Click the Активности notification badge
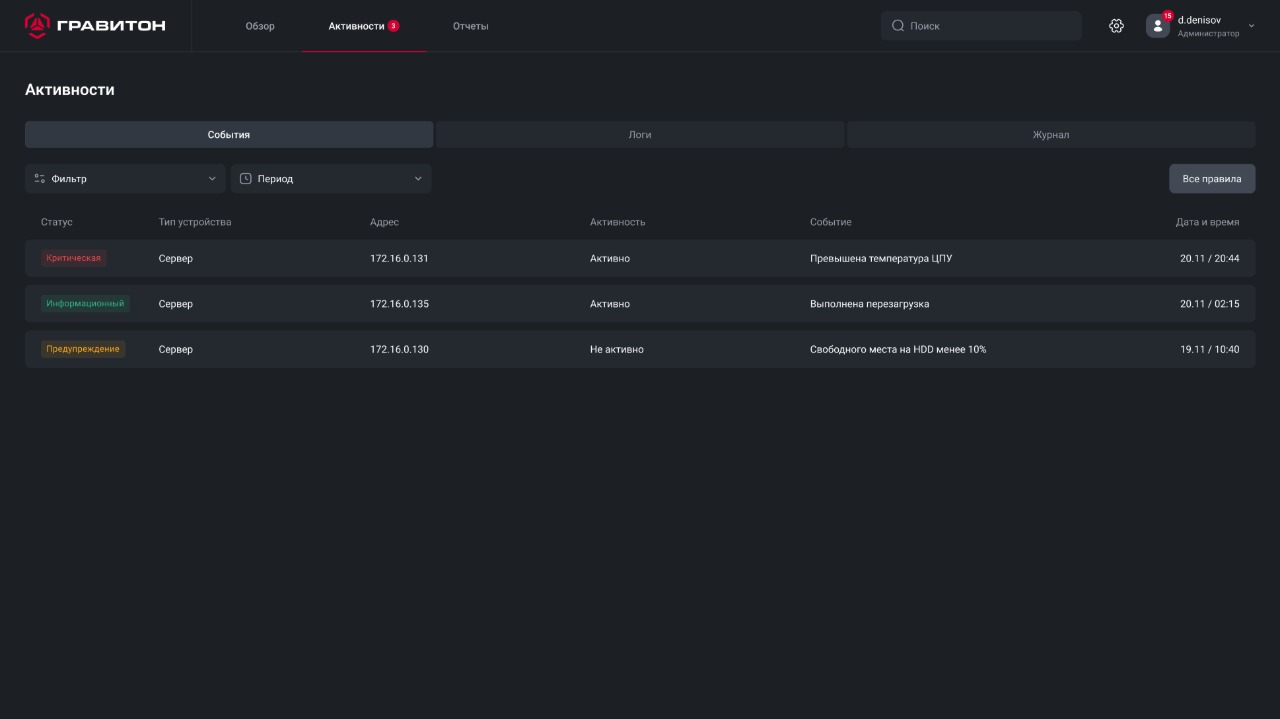1280x719 pixels. 393,26
